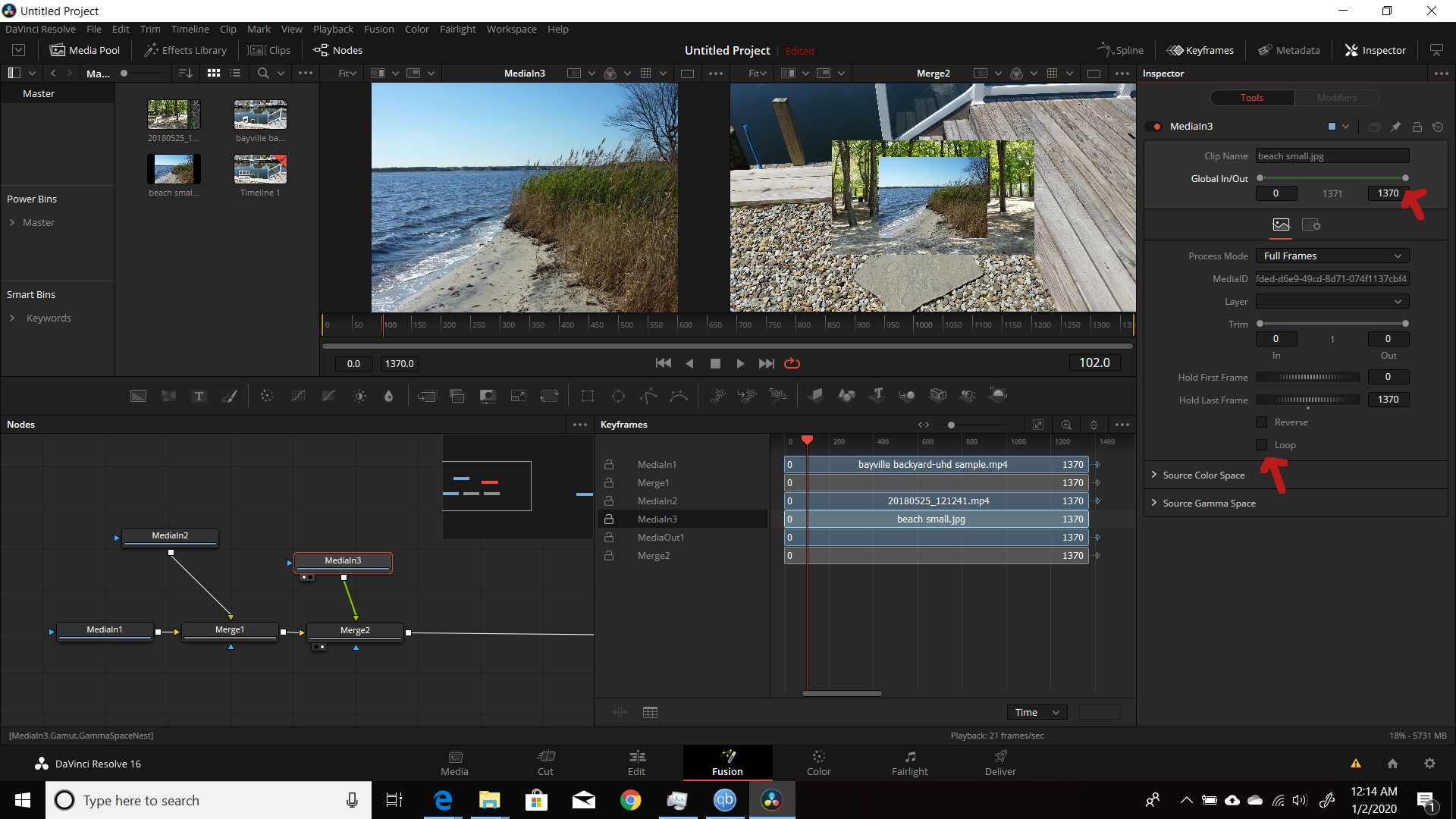This screenshot has width=1456, height=819.
Task: Switch to the Color page
Action: pyautogui.click(x=818, y=763)
